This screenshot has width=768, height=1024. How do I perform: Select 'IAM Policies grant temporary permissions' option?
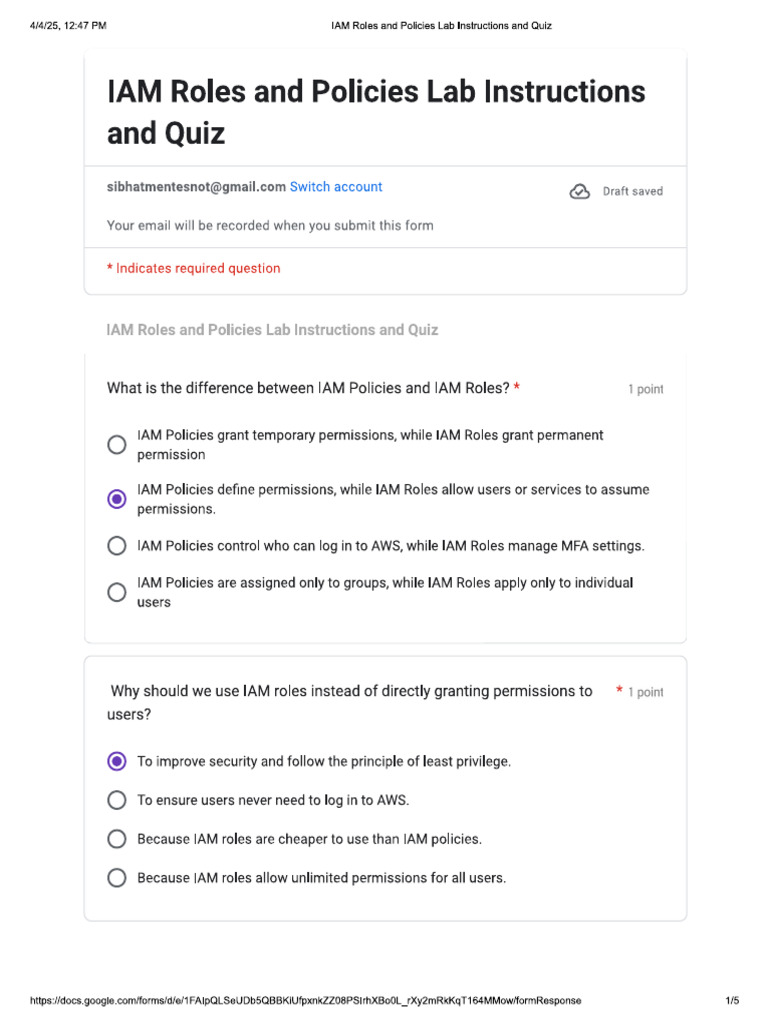pyautogui.click(x=117, y=445)
